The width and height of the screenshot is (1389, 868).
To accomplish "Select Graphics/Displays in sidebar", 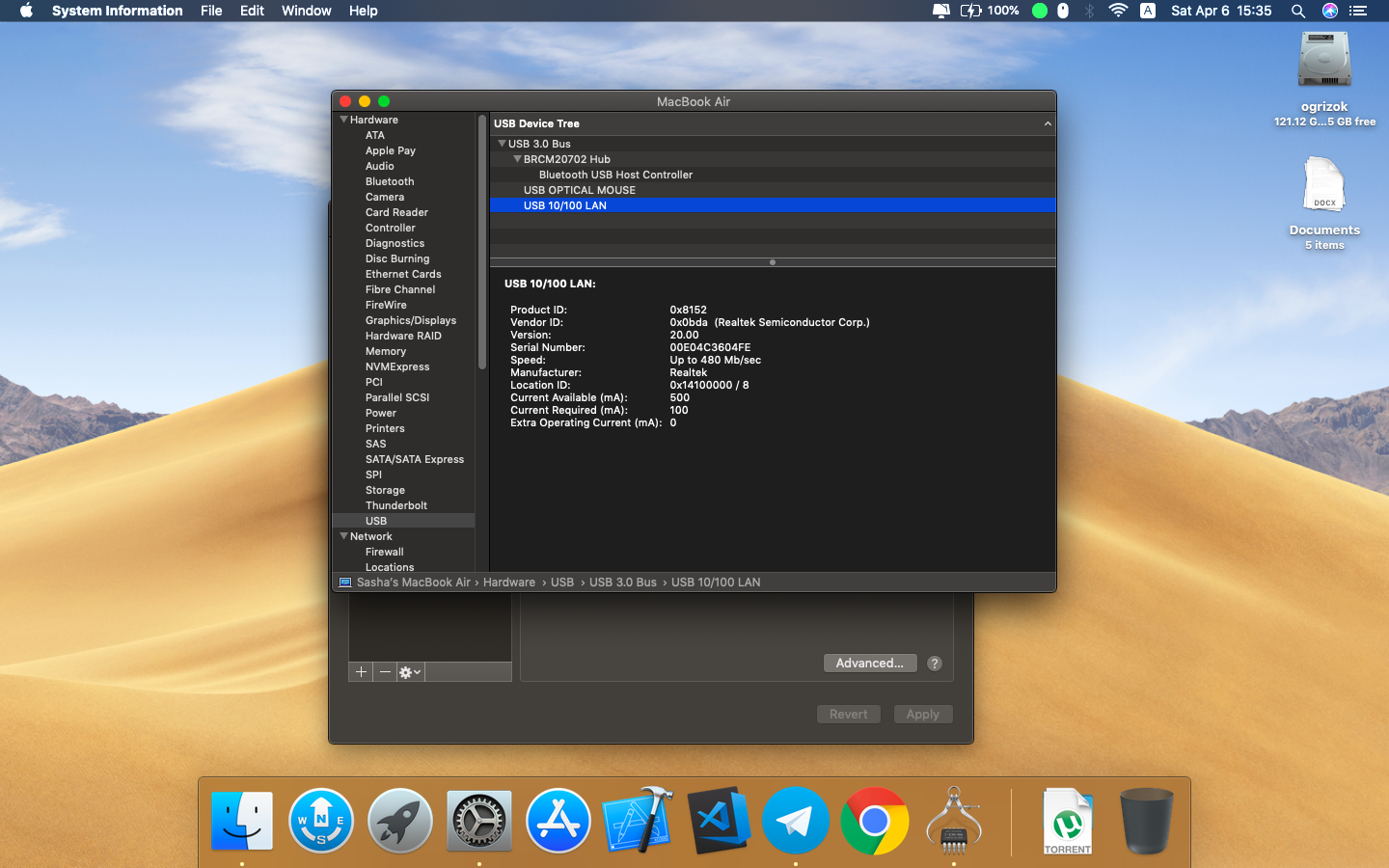I will coord(411,320).
